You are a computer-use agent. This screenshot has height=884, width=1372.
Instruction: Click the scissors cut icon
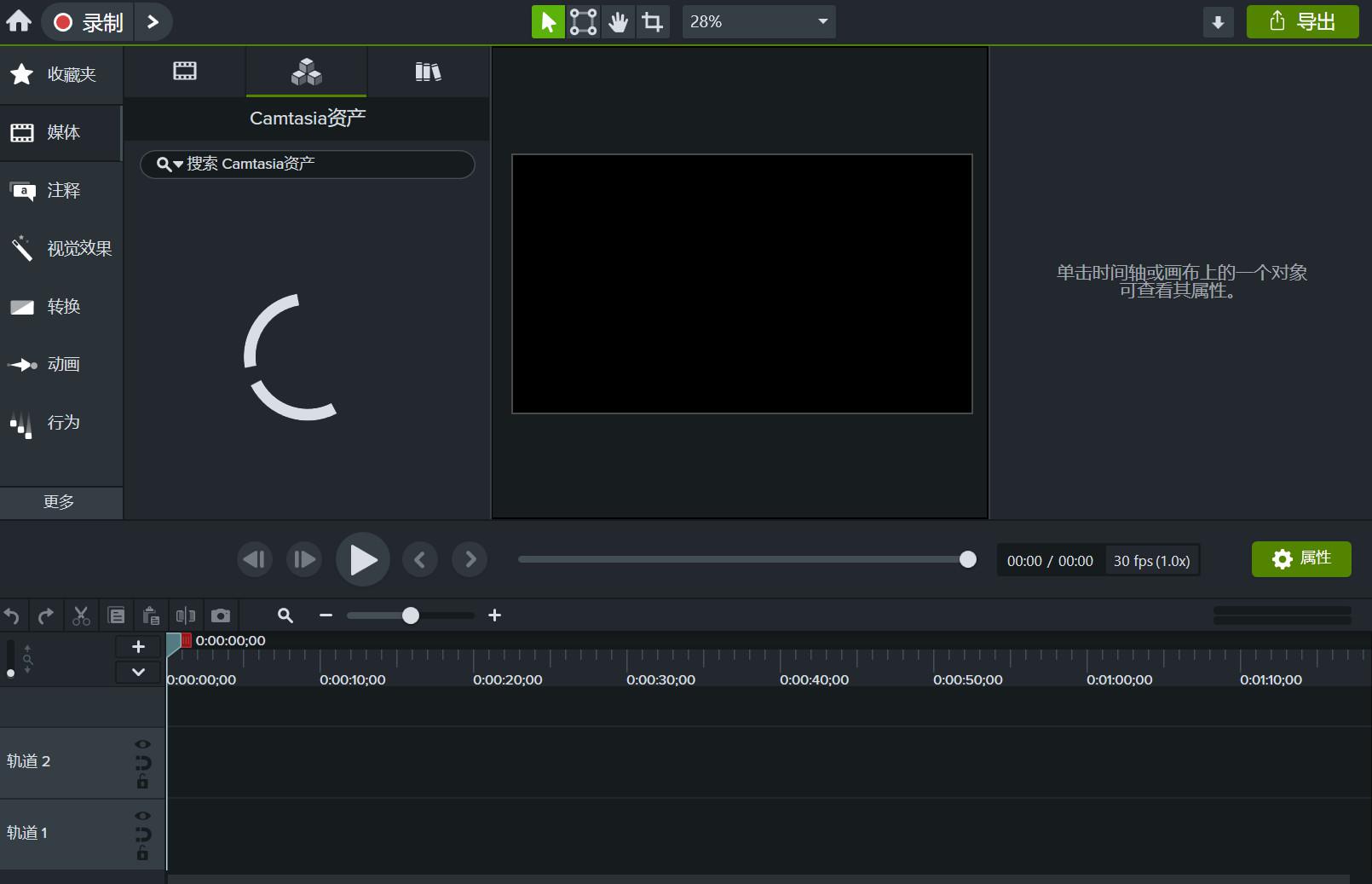coord(81,615)
